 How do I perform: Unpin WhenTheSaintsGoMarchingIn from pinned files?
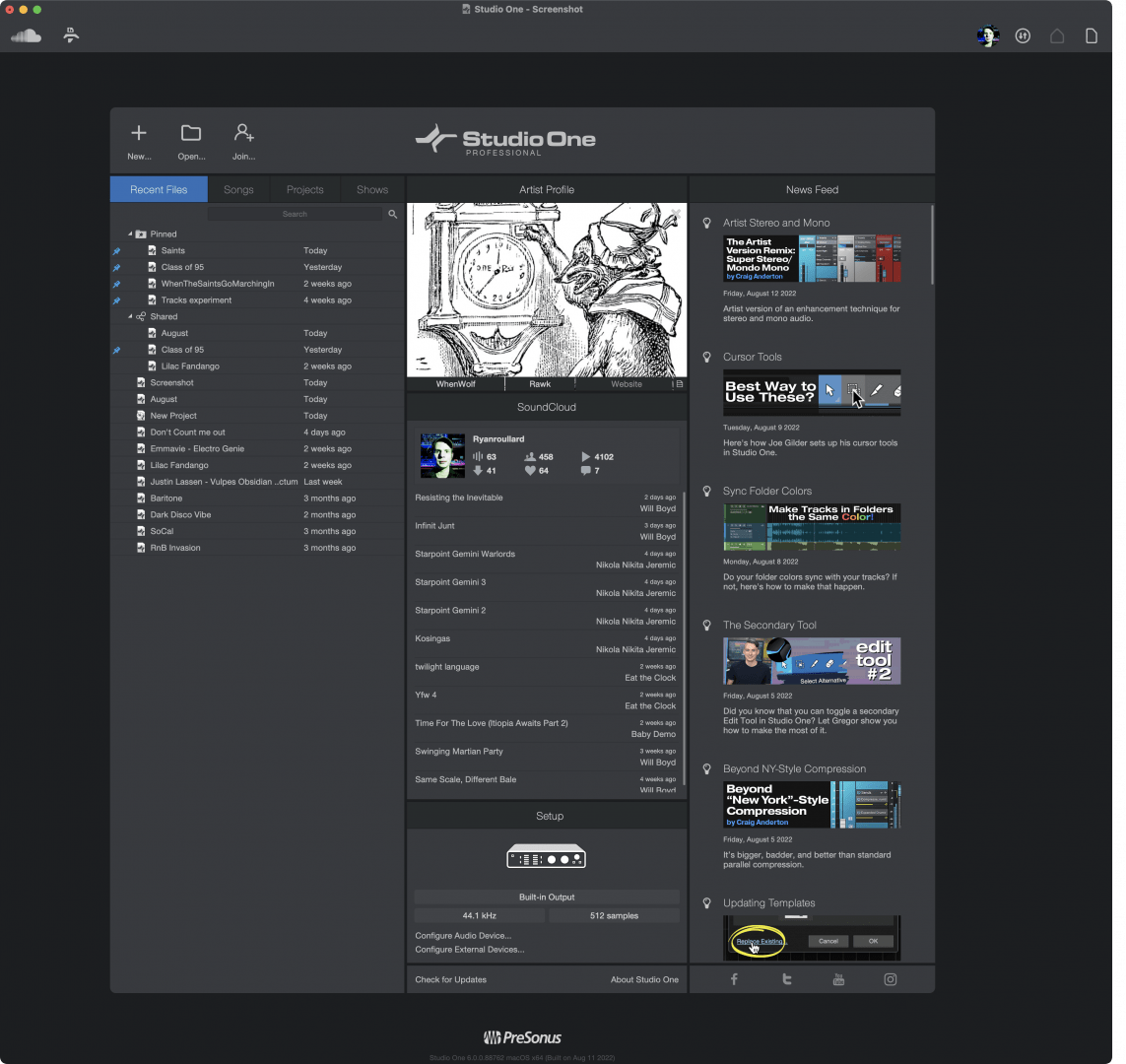115,284
